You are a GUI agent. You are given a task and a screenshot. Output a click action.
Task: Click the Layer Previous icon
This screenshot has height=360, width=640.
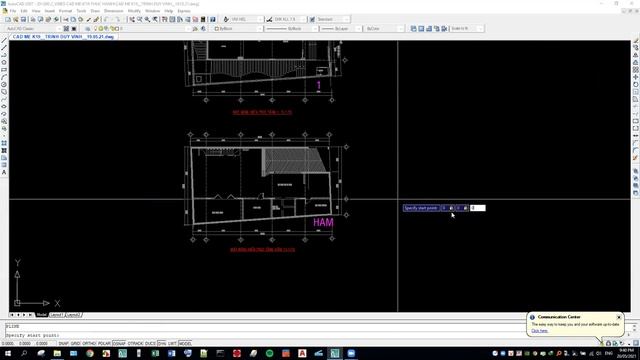click(203, 29)
